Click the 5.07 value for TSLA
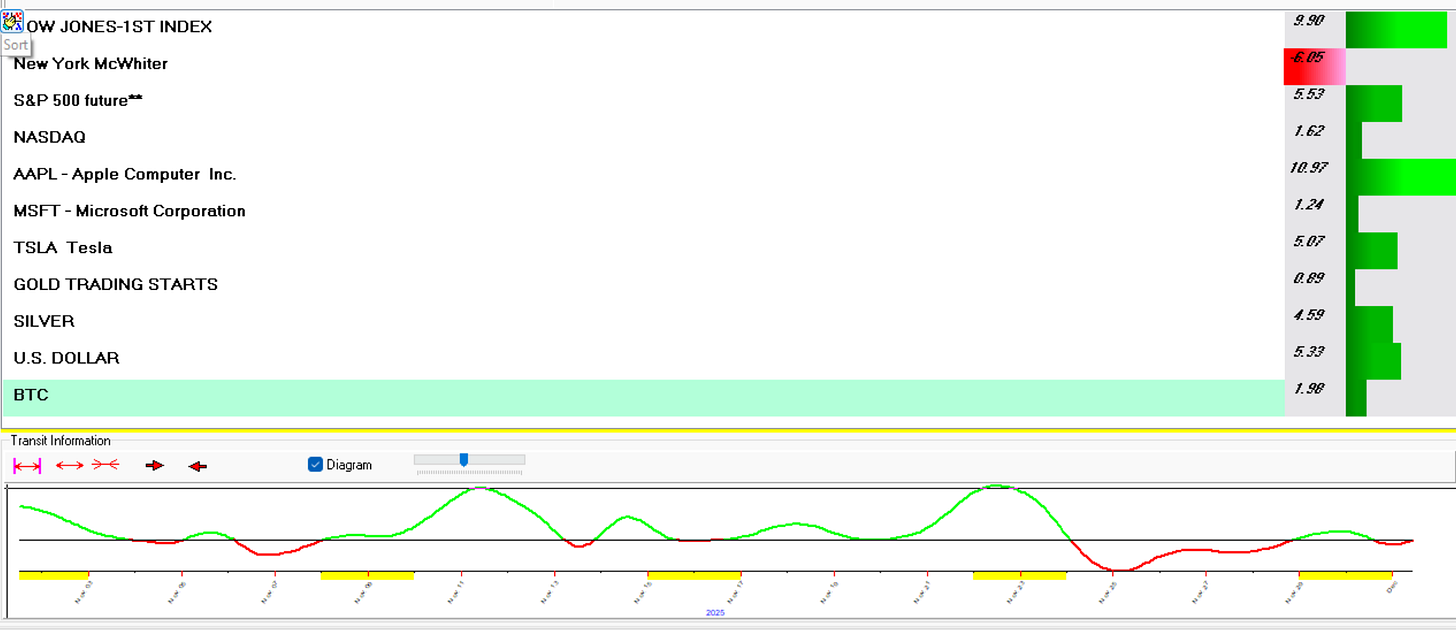The height and width of the screenshot is (630, 1456). pyautogui.click(x=1308, y=241)
